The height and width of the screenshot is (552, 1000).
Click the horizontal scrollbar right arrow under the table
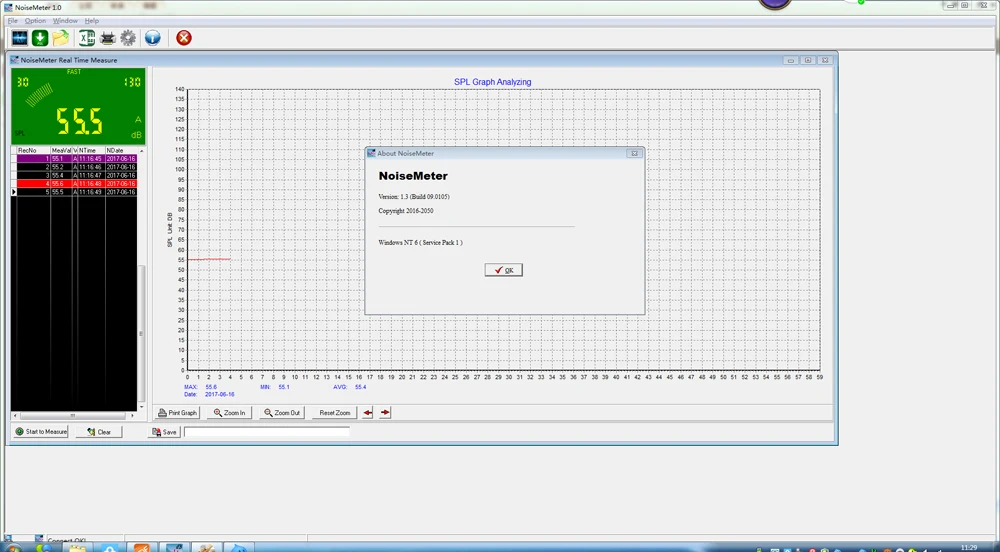point(133,416)
